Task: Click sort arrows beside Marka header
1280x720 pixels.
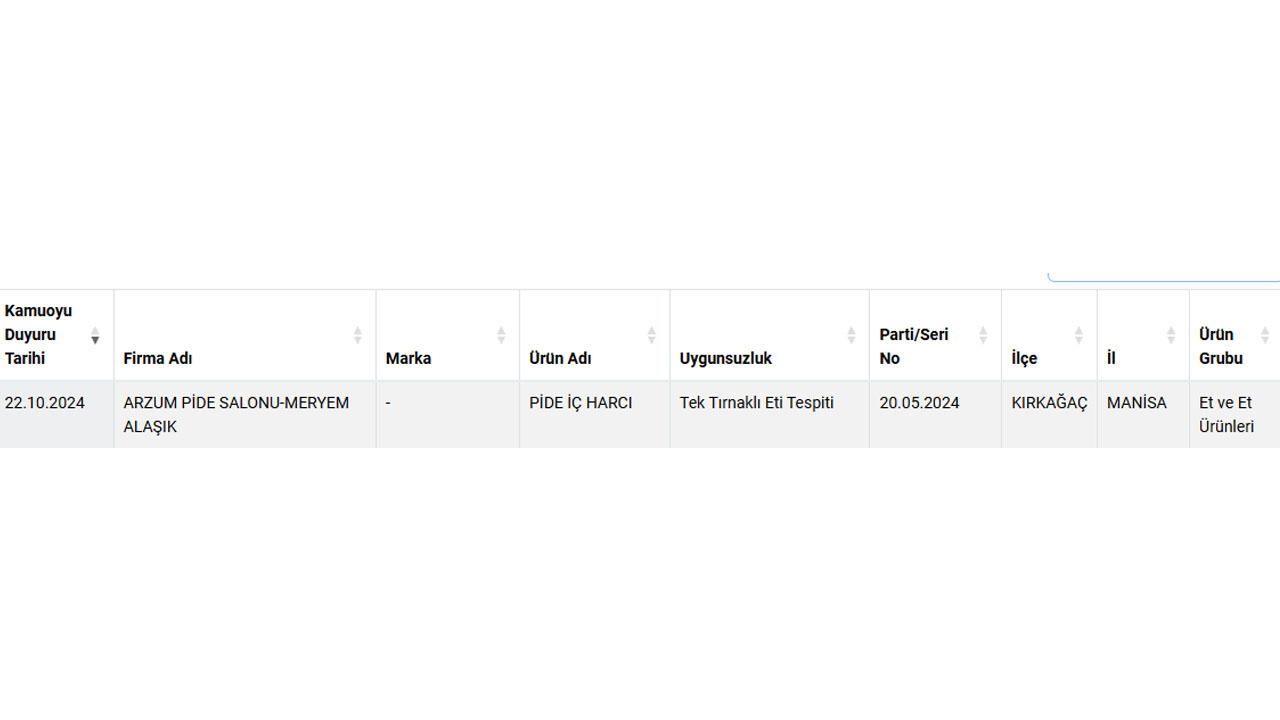Action: (x=501, y=335)
